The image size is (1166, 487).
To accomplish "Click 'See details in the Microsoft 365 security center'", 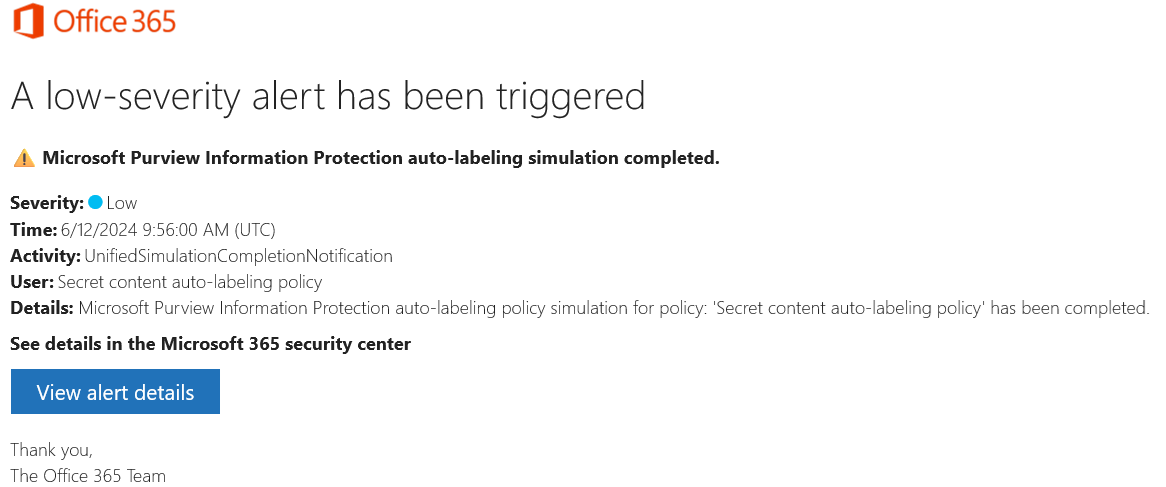I will point(210,344).
